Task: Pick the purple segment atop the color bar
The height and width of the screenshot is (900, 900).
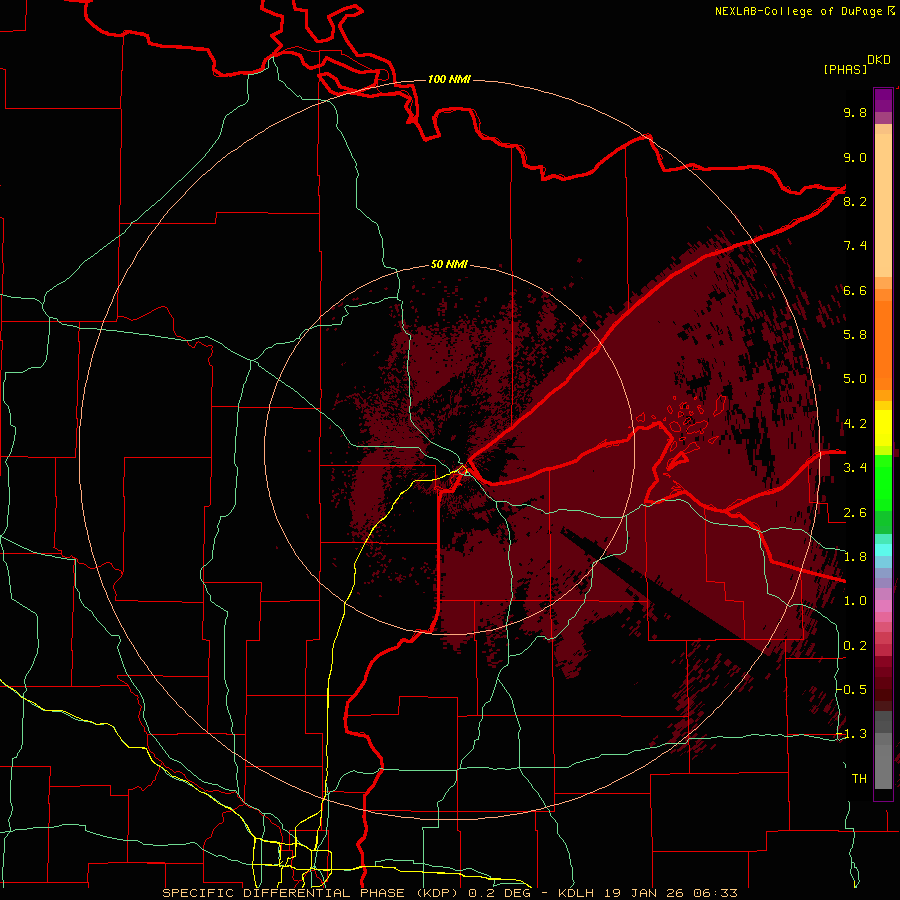Action: (883, 100)
